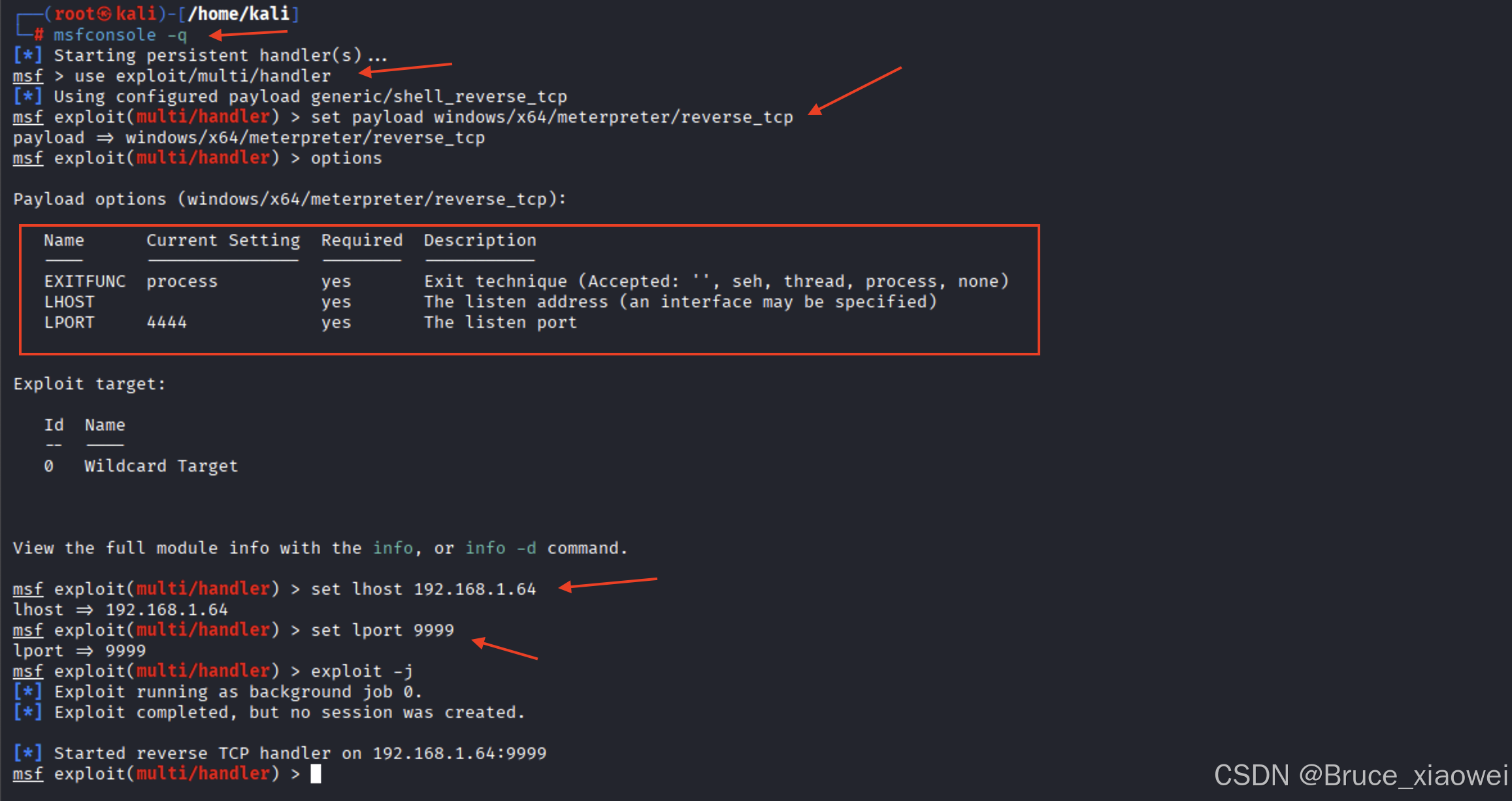Click the root@kali prompt text
This screenshot has width=1512, height=801.
105,14
